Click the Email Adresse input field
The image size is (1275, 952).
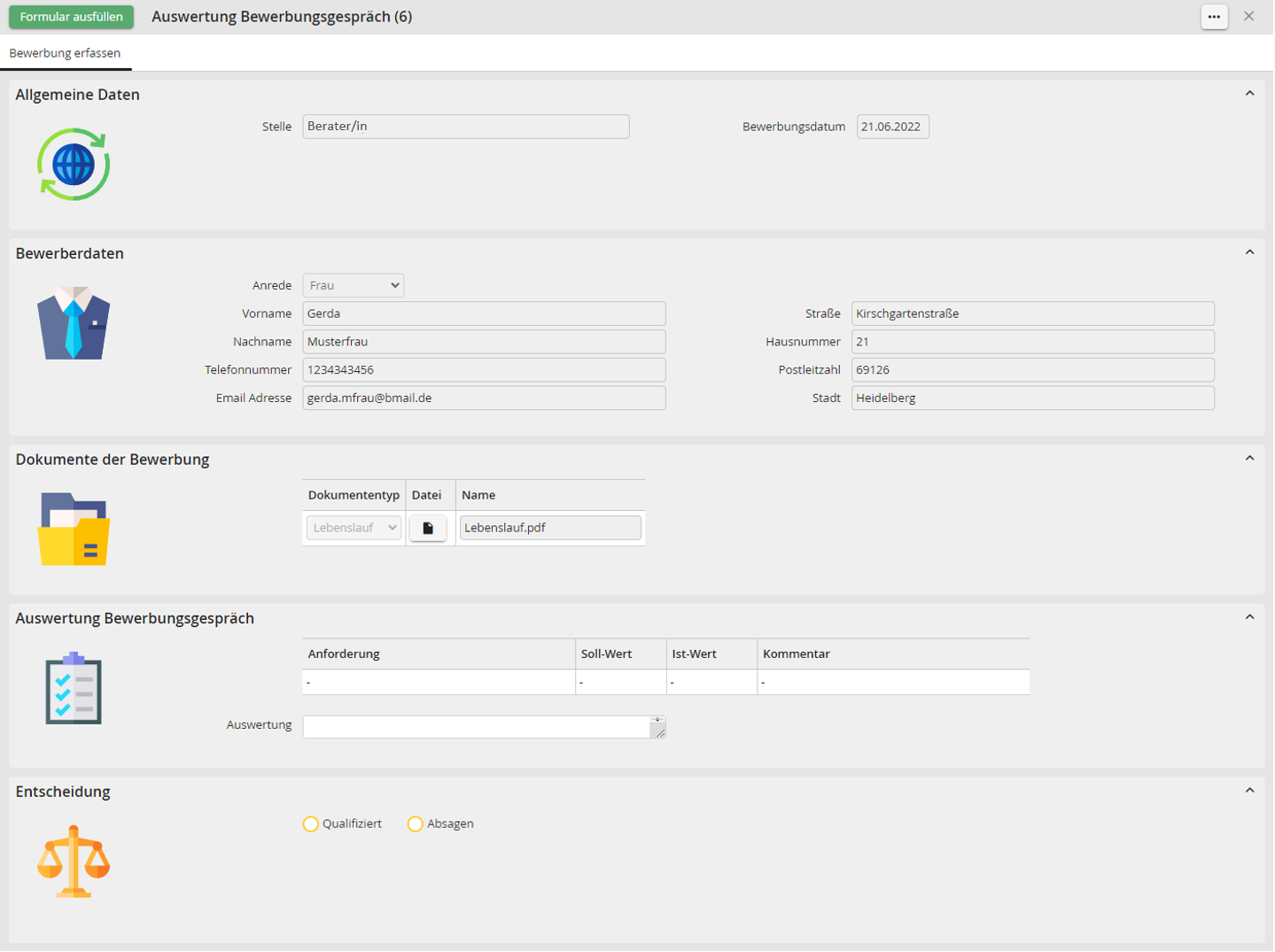click(x=484, y=399)
